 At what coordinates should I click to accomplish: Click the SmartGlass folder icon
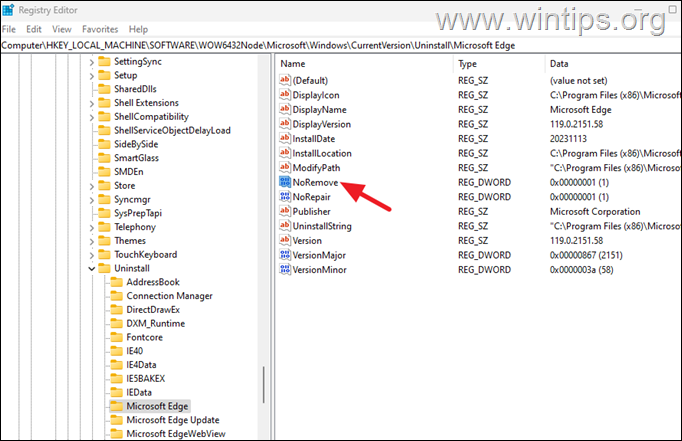[x=104, y=158]
